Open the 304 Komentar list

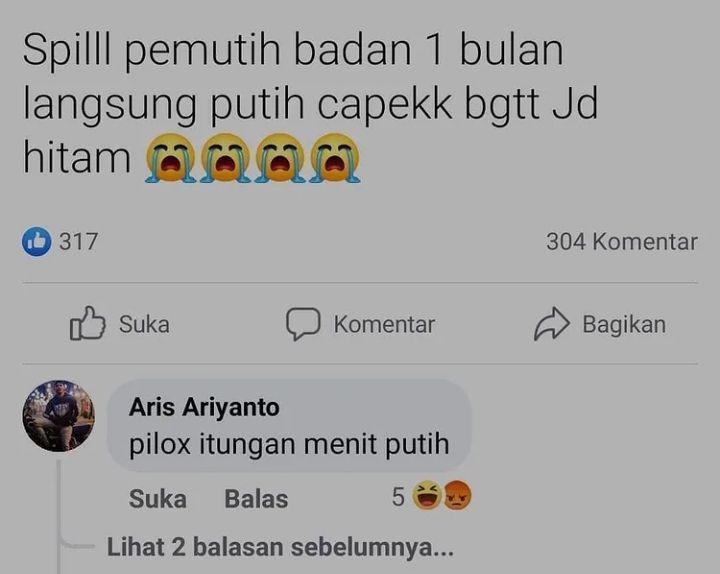point(622,242)
